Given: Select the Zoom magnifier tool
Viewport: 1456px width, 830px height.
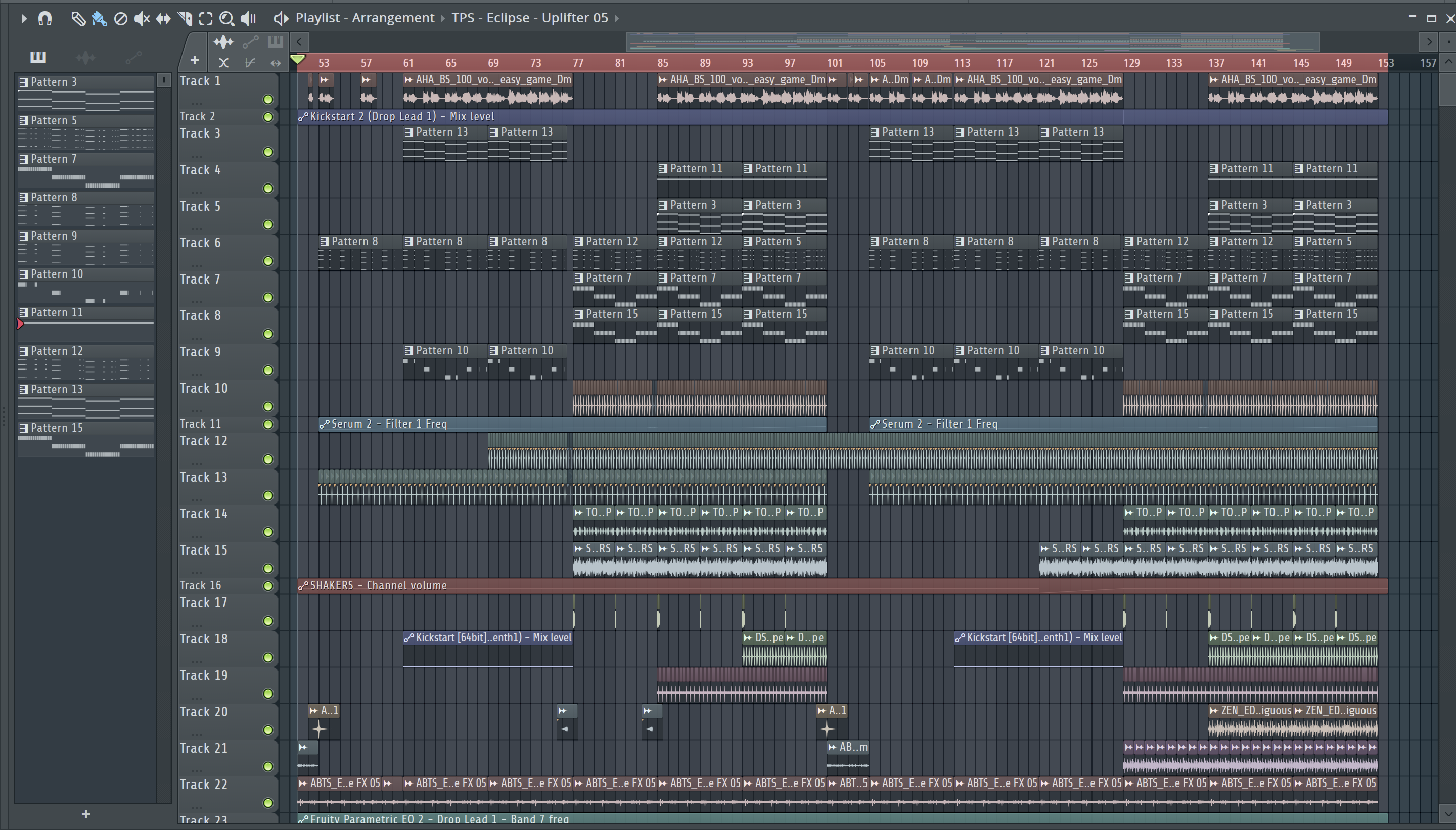Looking at the screenshot, I should [x=226, y=18].
